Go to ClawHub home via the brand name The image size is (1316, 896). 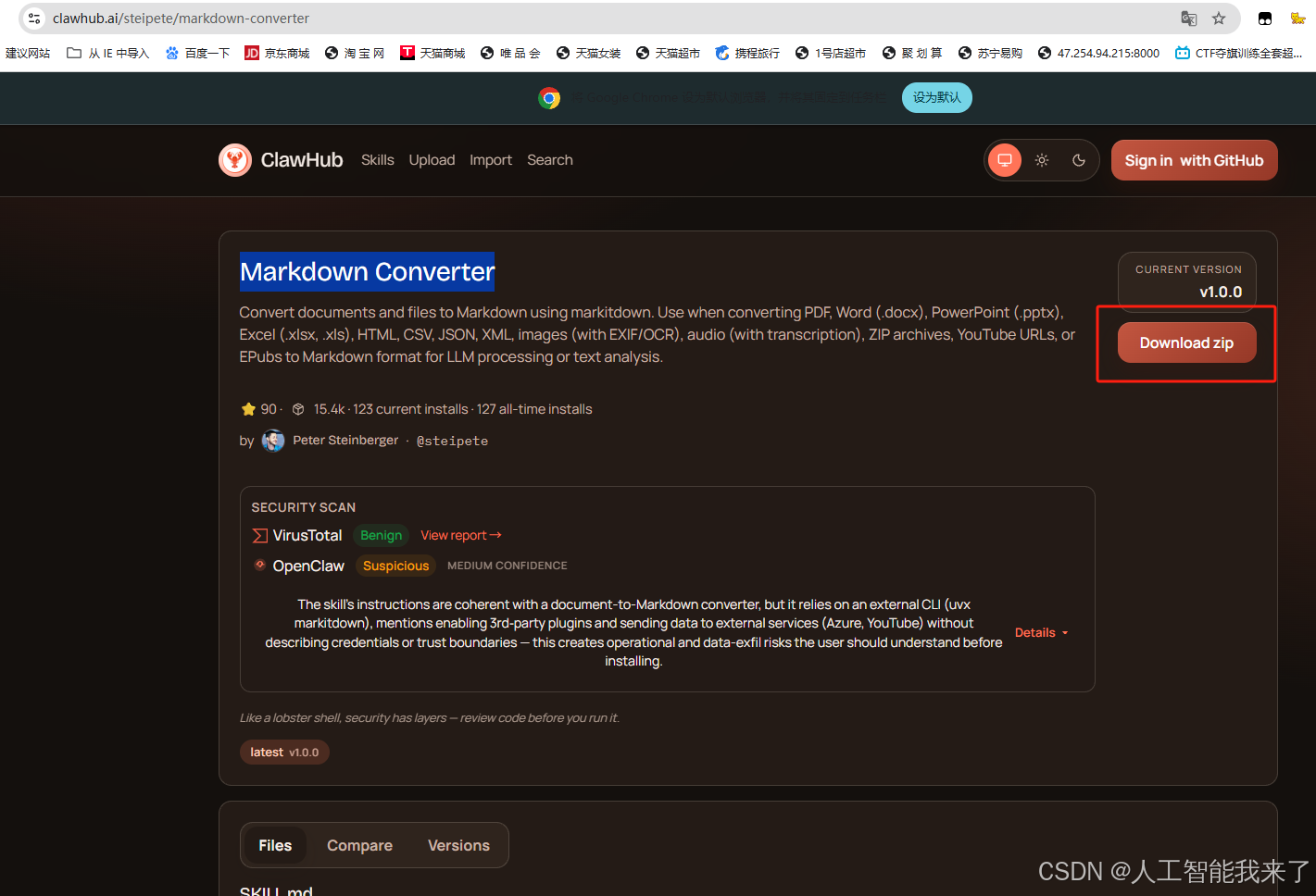click(x=302, y=160)
